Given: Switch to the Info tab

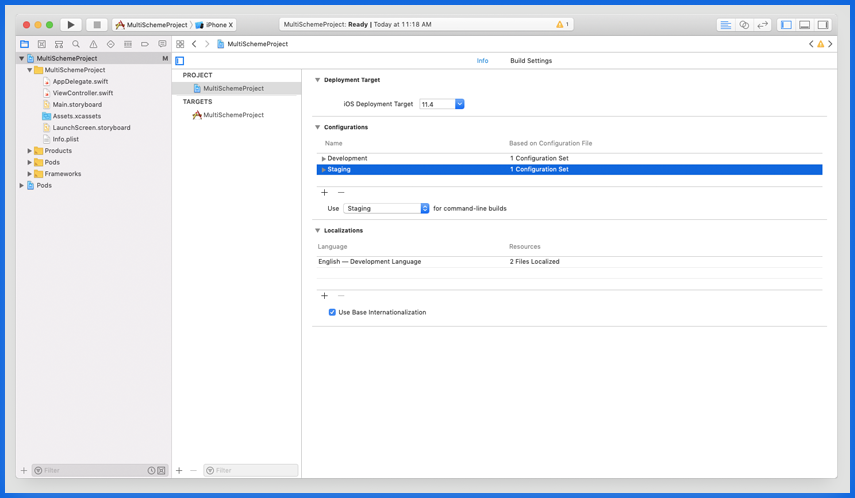Looking at the screenshot, I should pyautogui.click(x=483, y=61).
